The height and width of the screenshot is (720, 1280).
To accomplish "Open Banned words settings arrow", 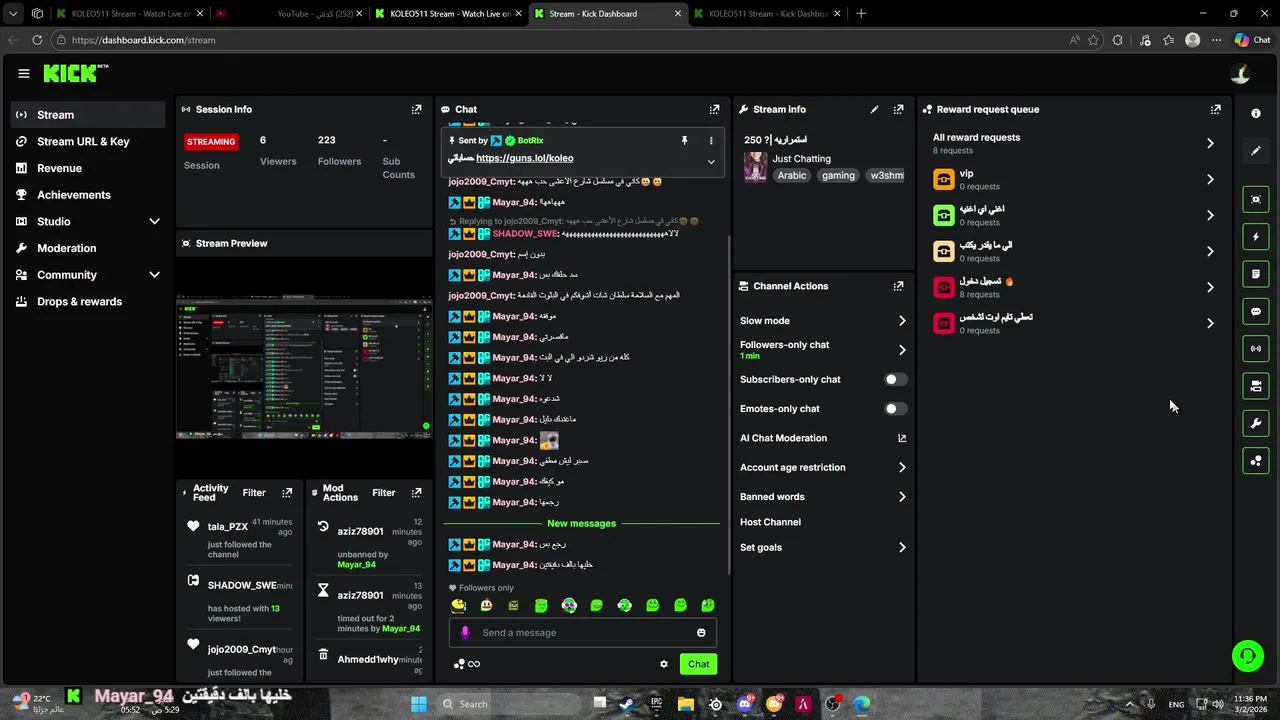I will pos(902,497).
